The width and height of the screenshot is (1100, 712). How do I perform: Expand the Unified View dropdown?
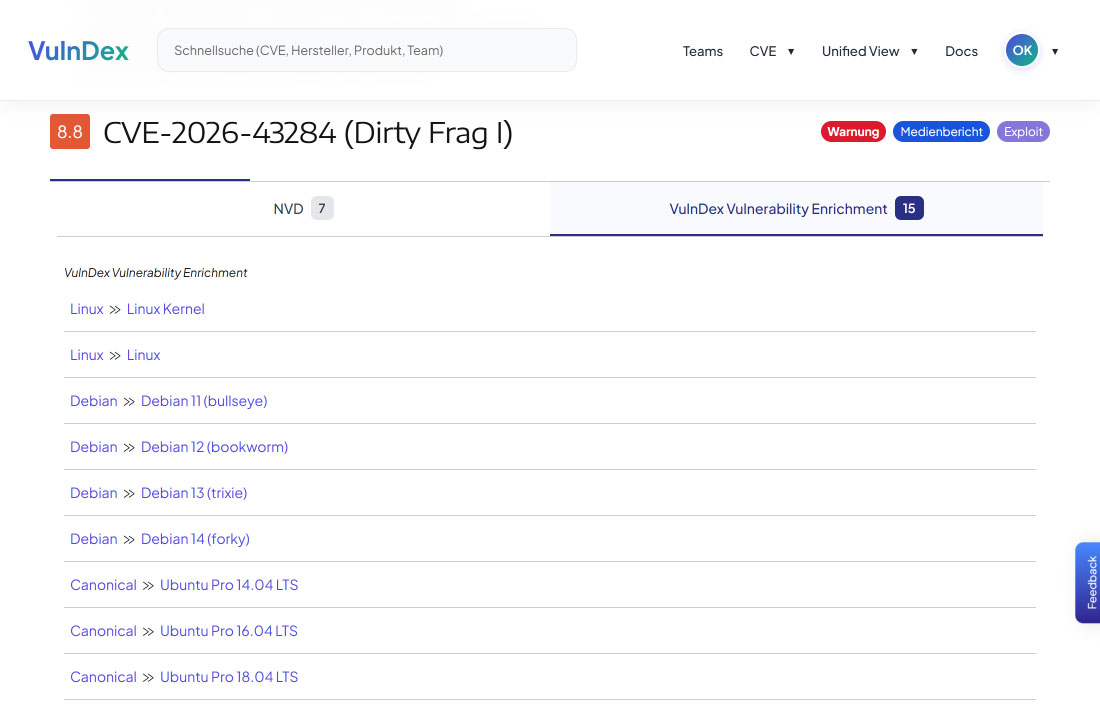pyautogui.click(x=870, y=51)
